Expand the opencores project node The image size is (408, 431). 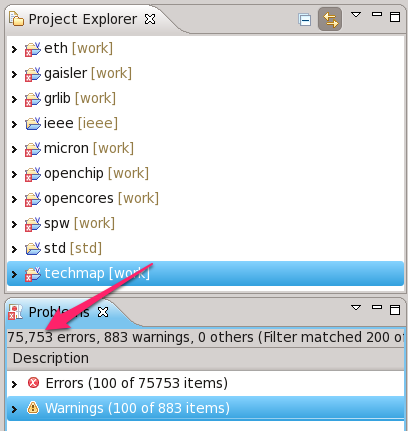coord(14,199)
